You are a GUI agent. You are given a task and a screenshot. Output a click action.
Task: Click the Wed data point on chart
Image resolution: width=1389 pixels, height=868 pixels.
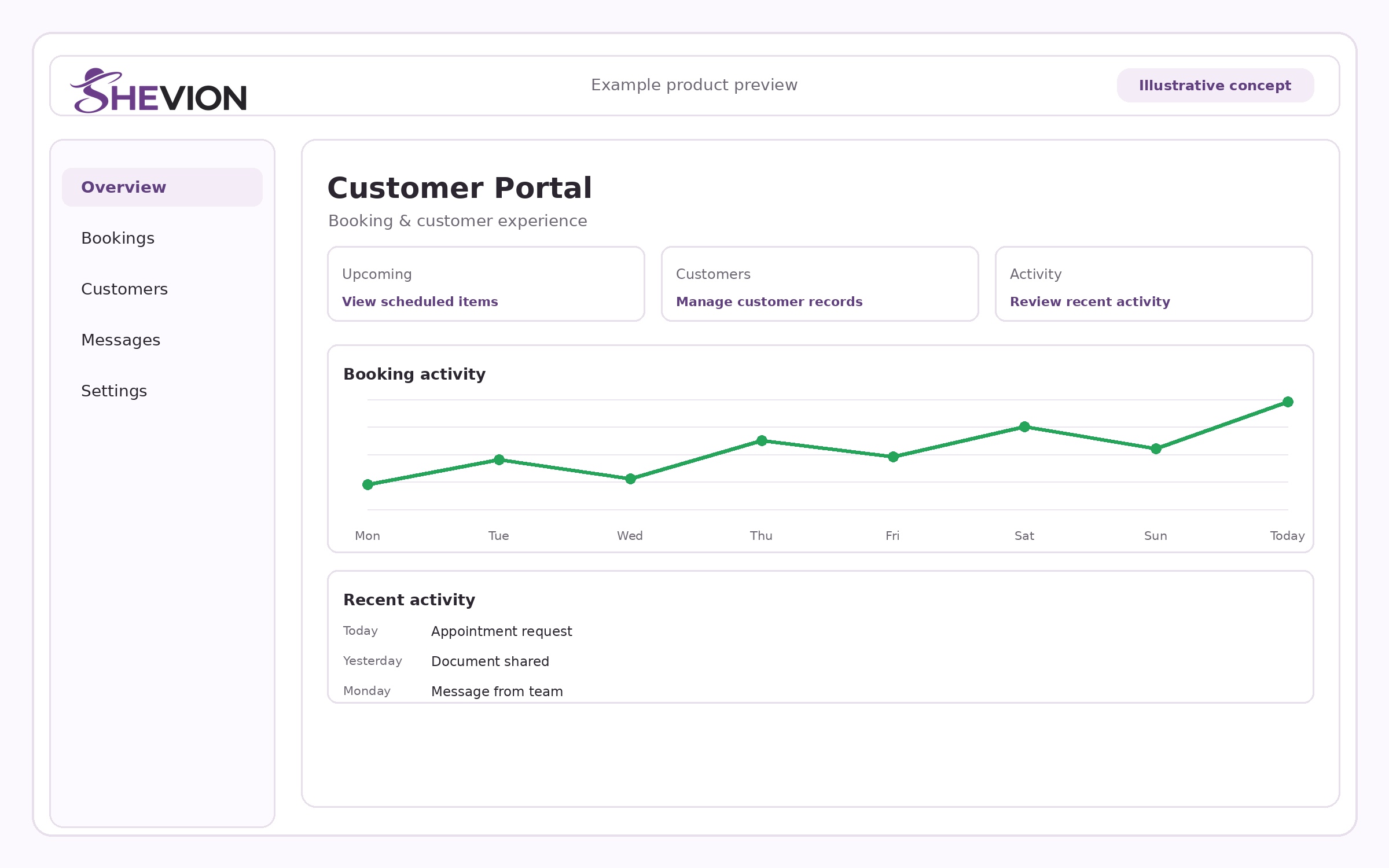tap(630, 479)
